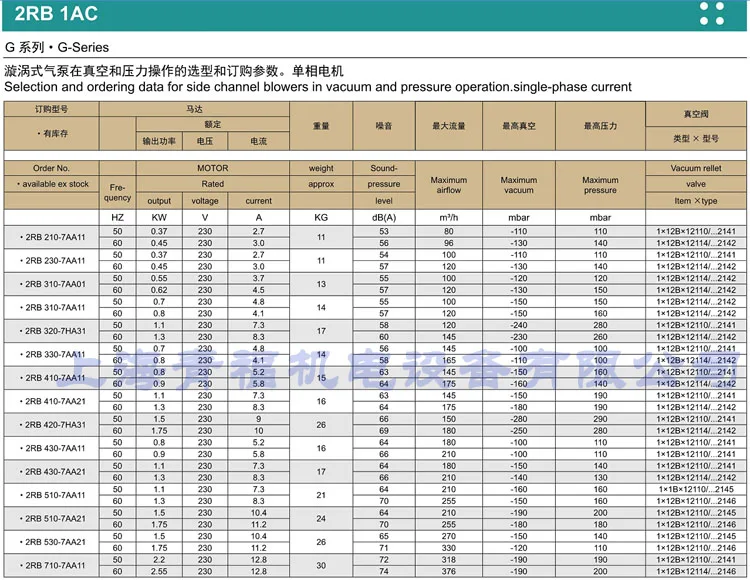Select order number 2RB 410-7AA11
The width and height of the screenshot is (750, 580).
[55, 378]
